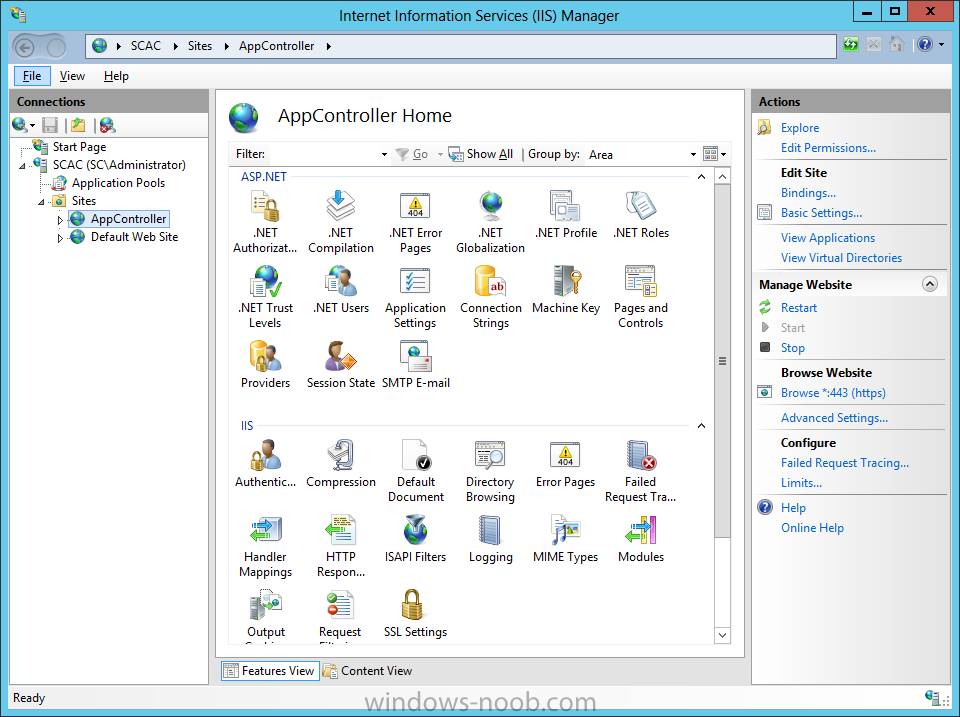This screenshot has width=960, height=717.
Task: Open the Group by Area dropdown
Action: 693,154
